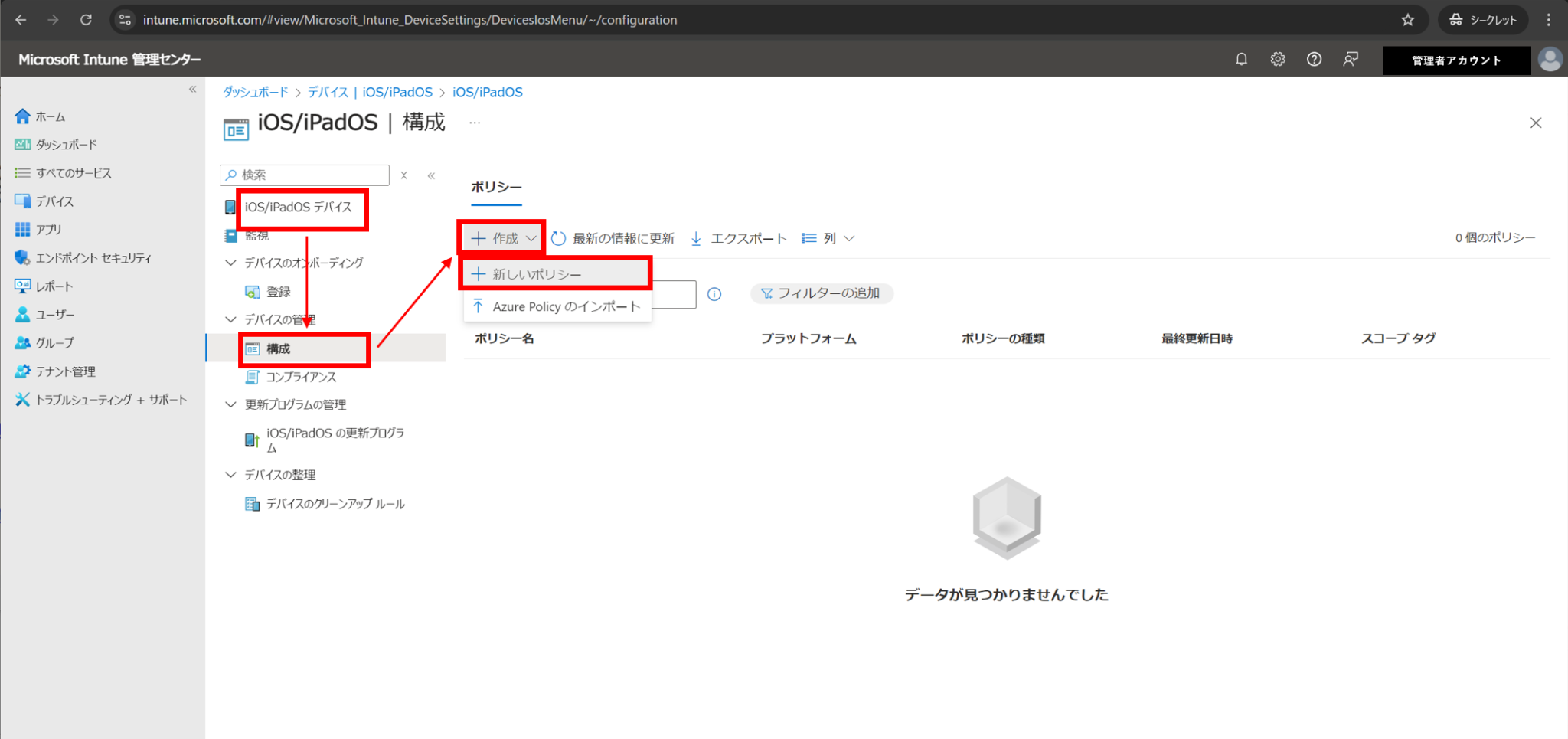Select デバイスのクリーンアップ ルール item
The height and width of the screenshot is (739, 1568).
[336, 503]
